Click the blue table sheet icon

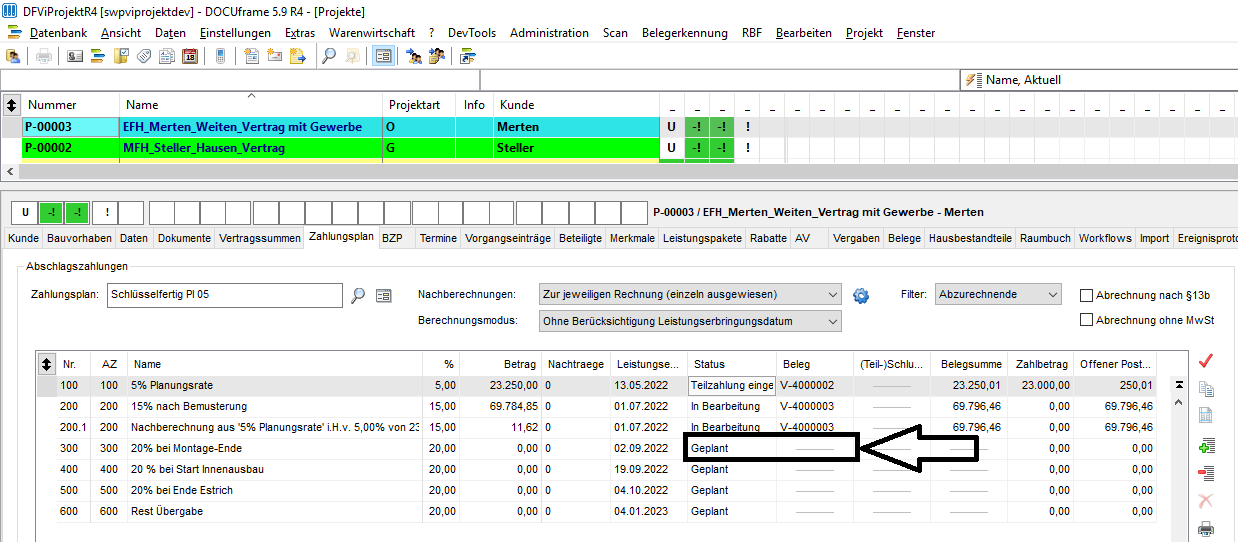pos(1206,416)
